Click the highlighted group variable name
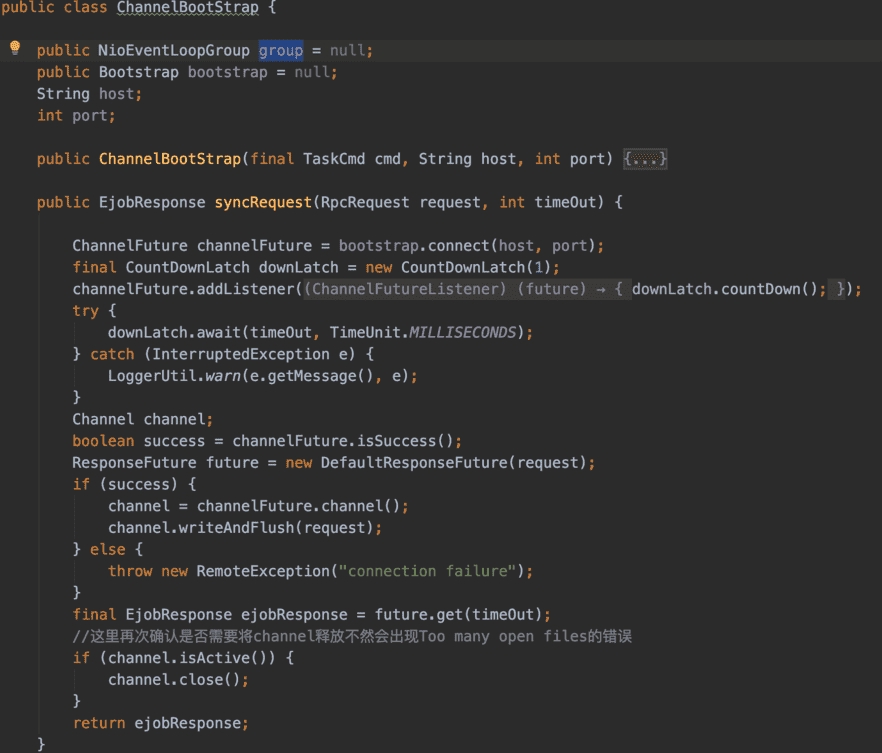Screen dimensions: 882x753 (x=280, y=50)
